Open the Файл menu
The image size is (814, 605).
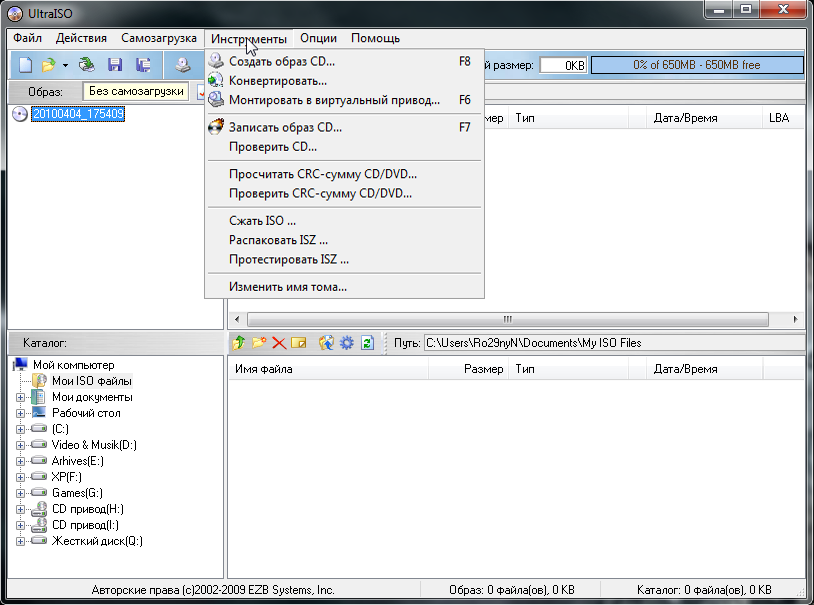pyautogui.click(x=27, y=38)
